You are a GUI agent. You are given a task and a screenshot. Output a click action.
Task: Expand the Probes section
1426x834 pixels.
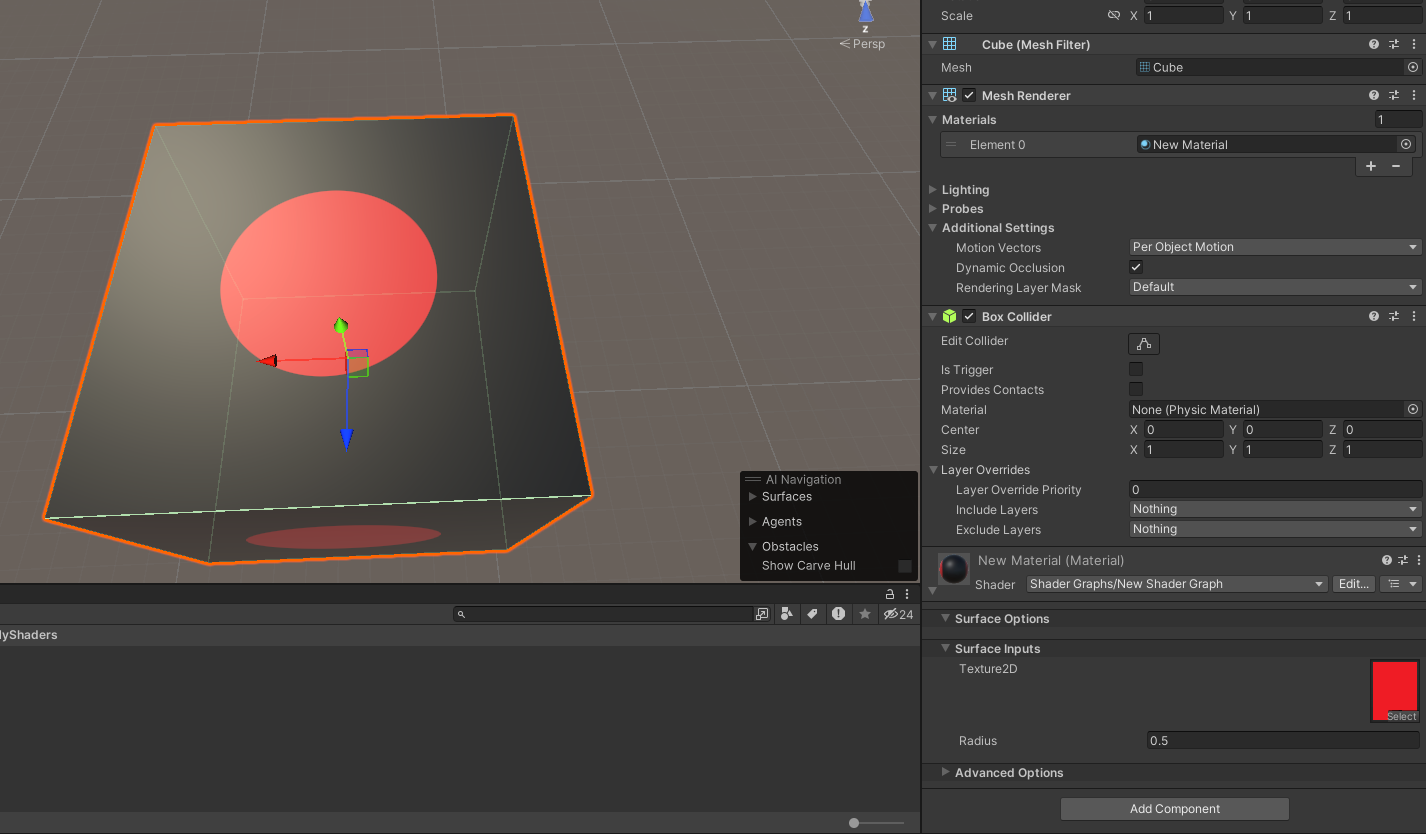[x=933, y=209]
